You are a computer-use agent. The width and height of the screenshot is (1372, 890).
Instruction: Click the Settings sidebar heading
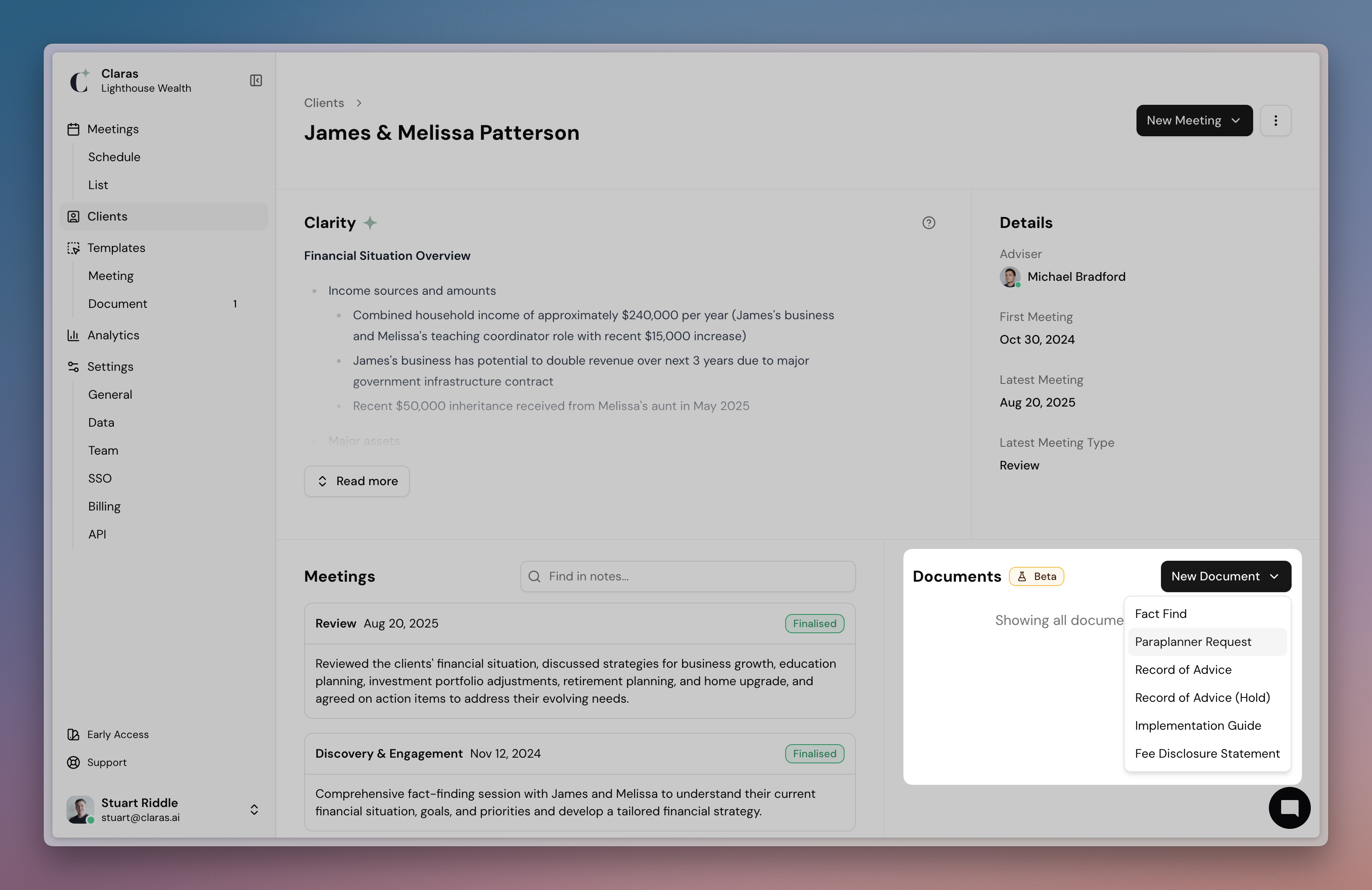point(110,367)
